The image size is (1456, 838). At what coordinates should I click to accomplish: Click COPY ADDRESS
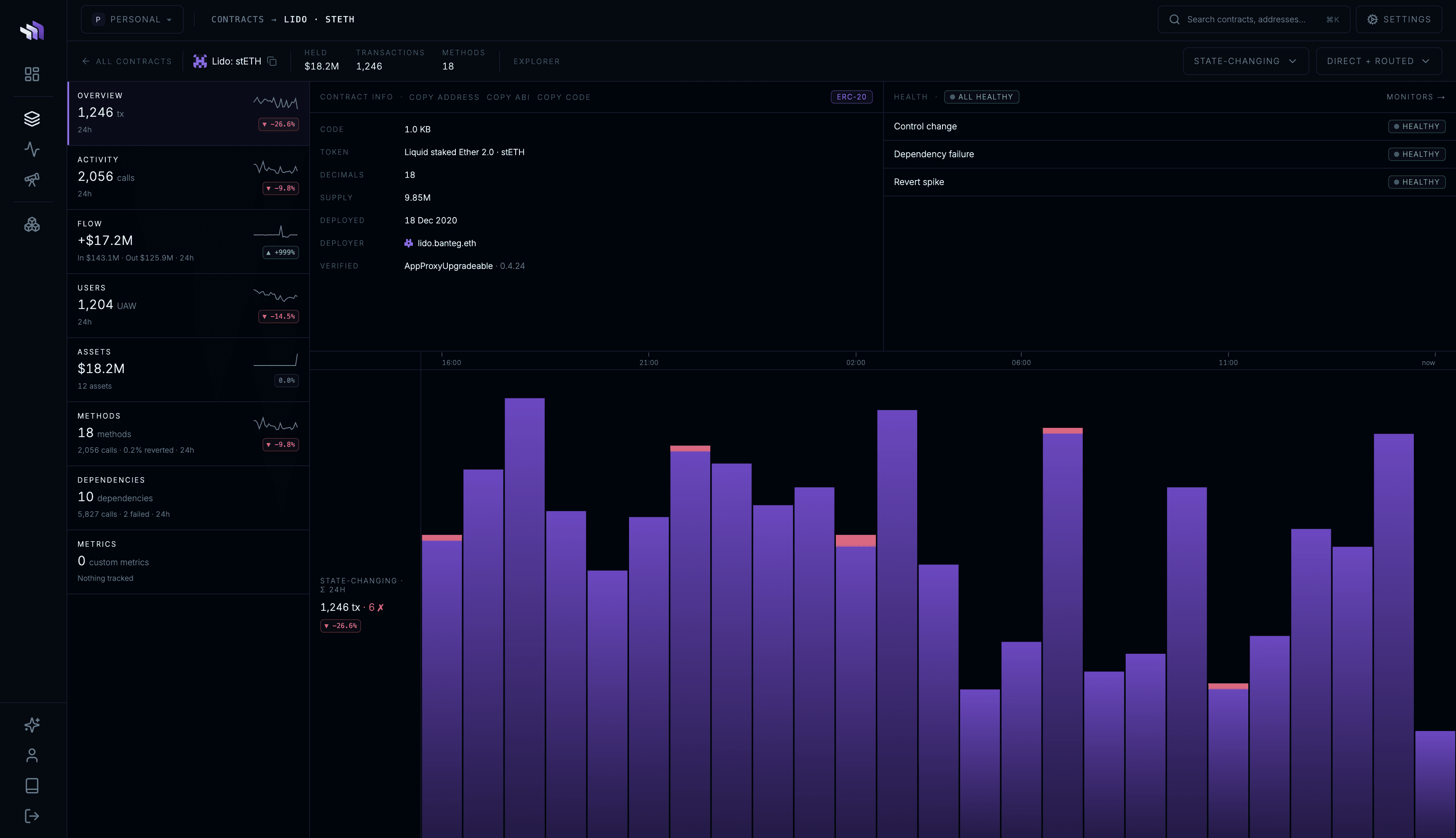(x=444, y=97)
